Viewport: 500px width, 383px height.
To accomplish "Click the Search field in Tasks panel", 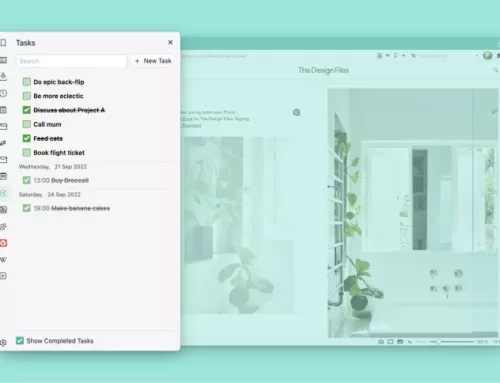I will click(71, 61).
